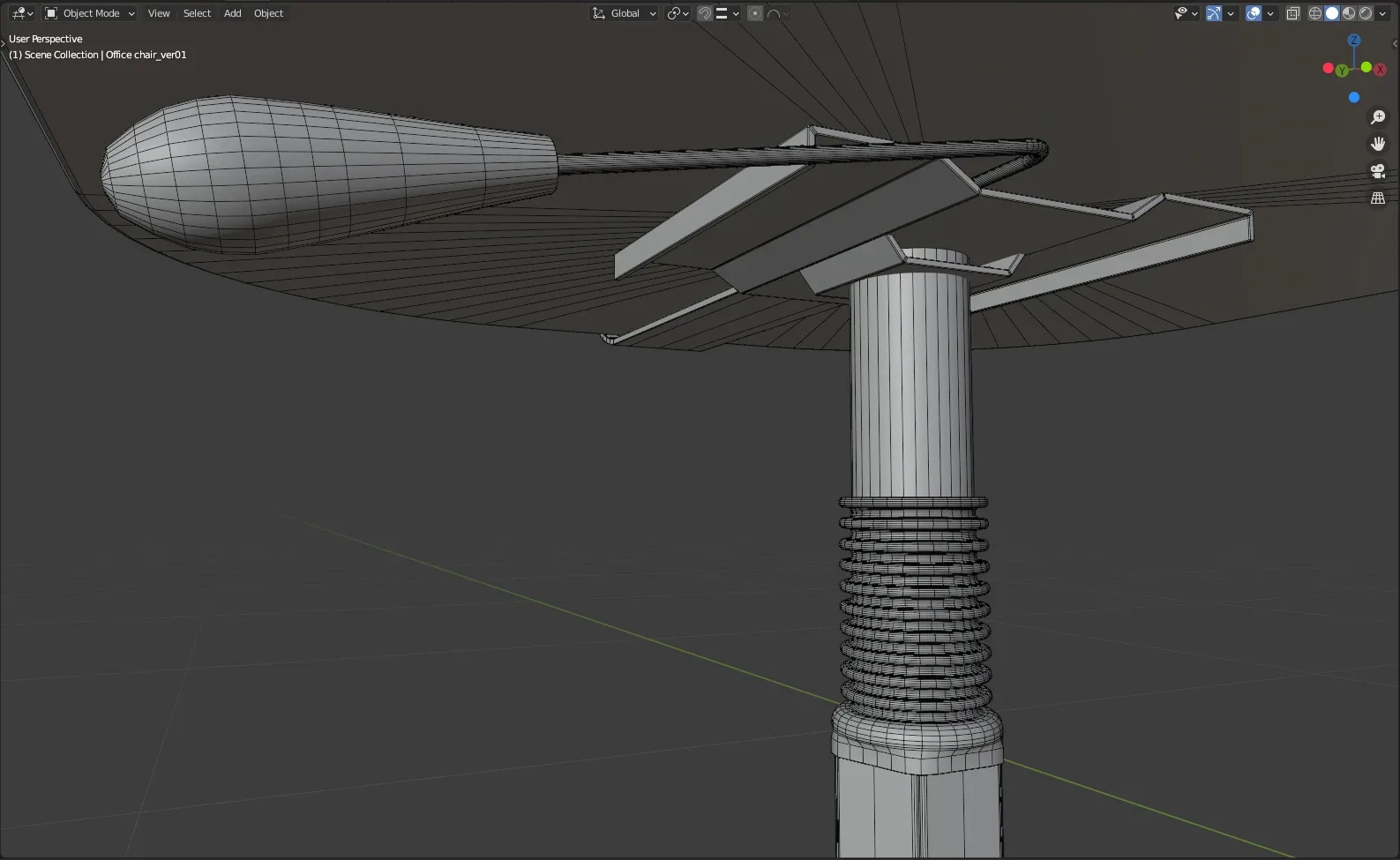This screenshot has height=860, width=1400.
Task: Open the gizmo options dropdown arrow
Action: click(x=1231, y=13)
